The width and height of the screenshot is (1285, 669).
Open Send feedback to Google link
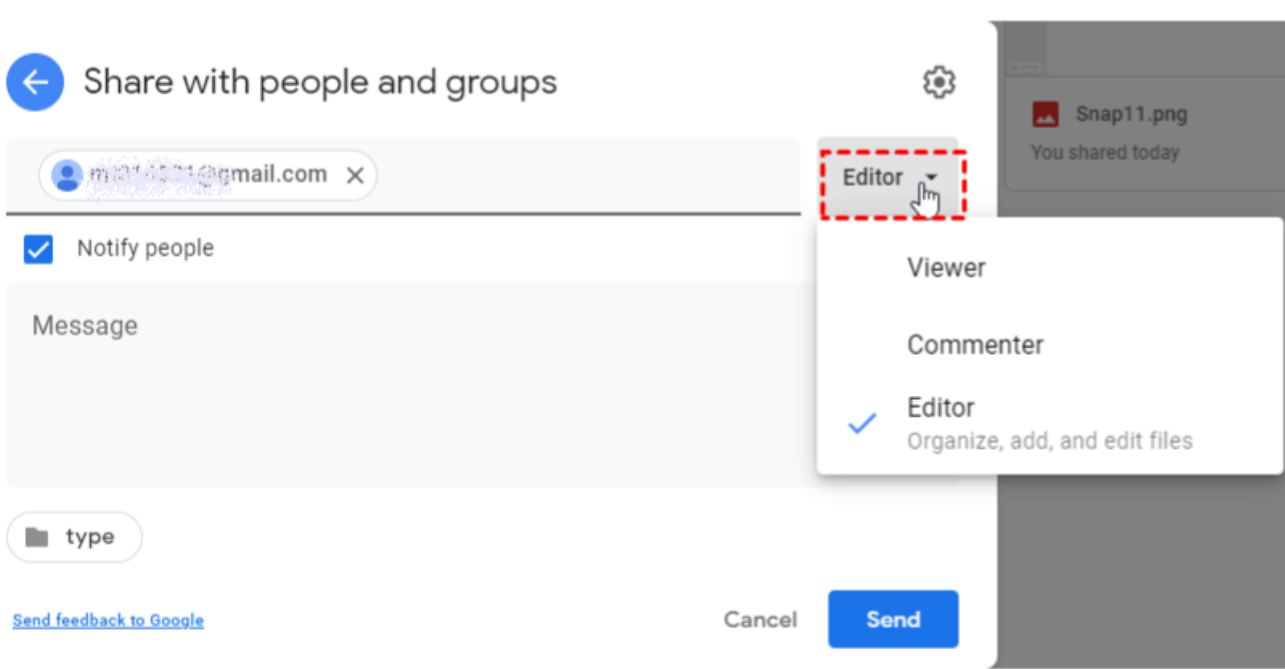[x=108, y=621]
